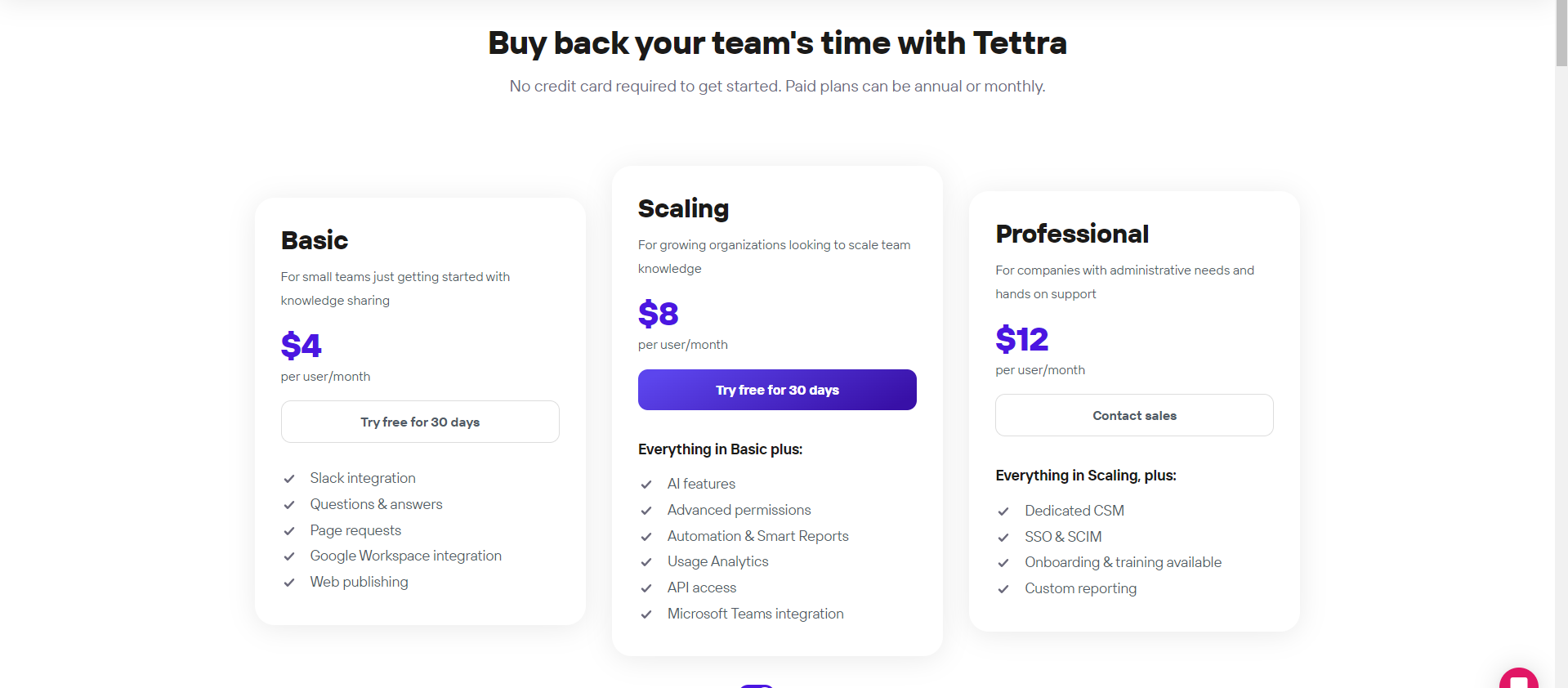Click checkmark beside Microsoft Teams integration
The height and width of the screenshot is (688, 1568).
(x=646, y=614)
